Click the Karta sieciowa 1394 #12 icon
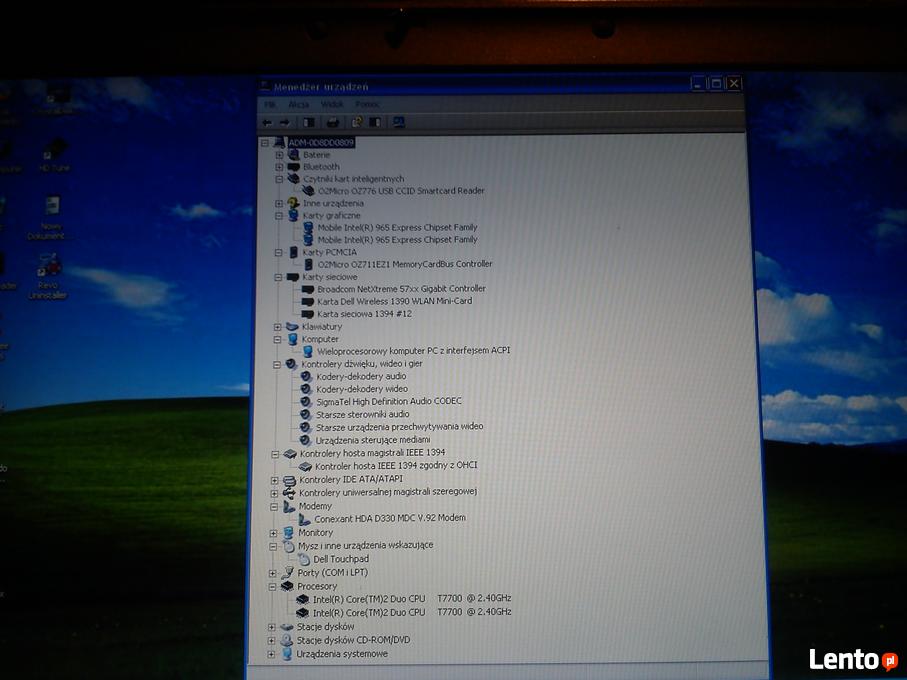The width and height of the screenshot is (907, 680). (x=308, y=314)
